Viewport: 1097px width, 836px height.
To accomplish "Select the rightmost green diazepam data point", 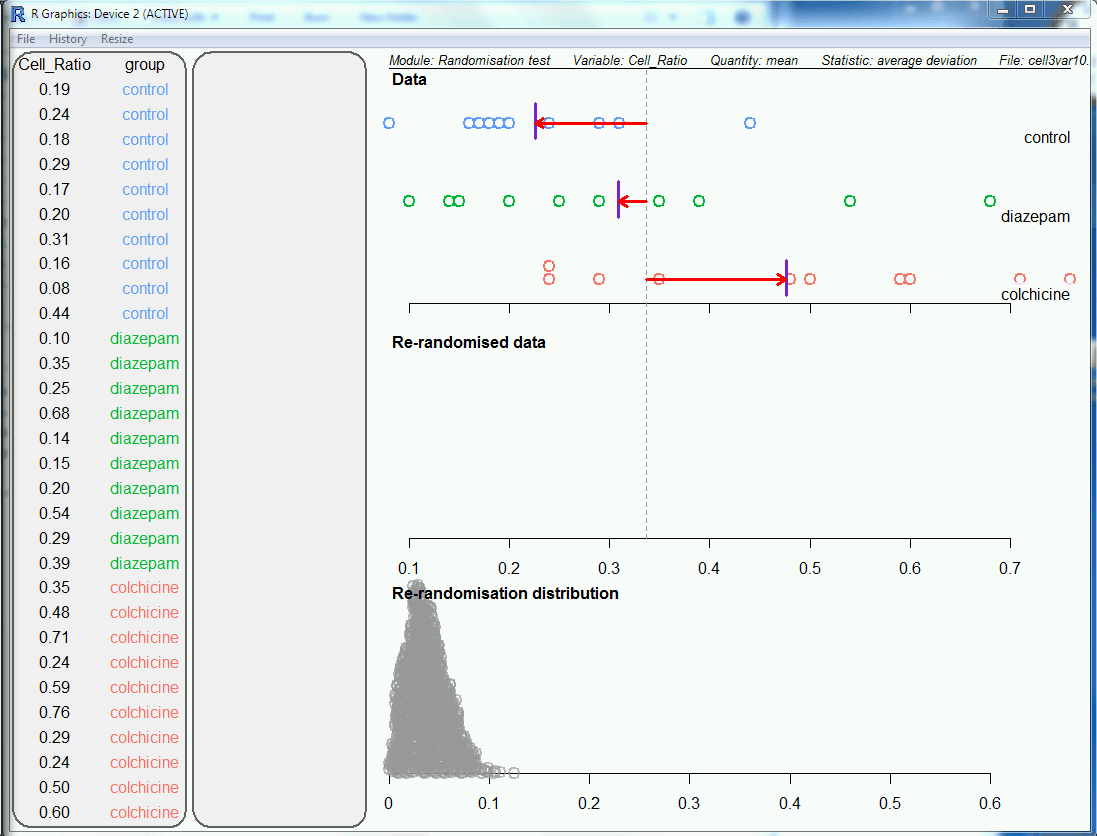I will (990, 201).
